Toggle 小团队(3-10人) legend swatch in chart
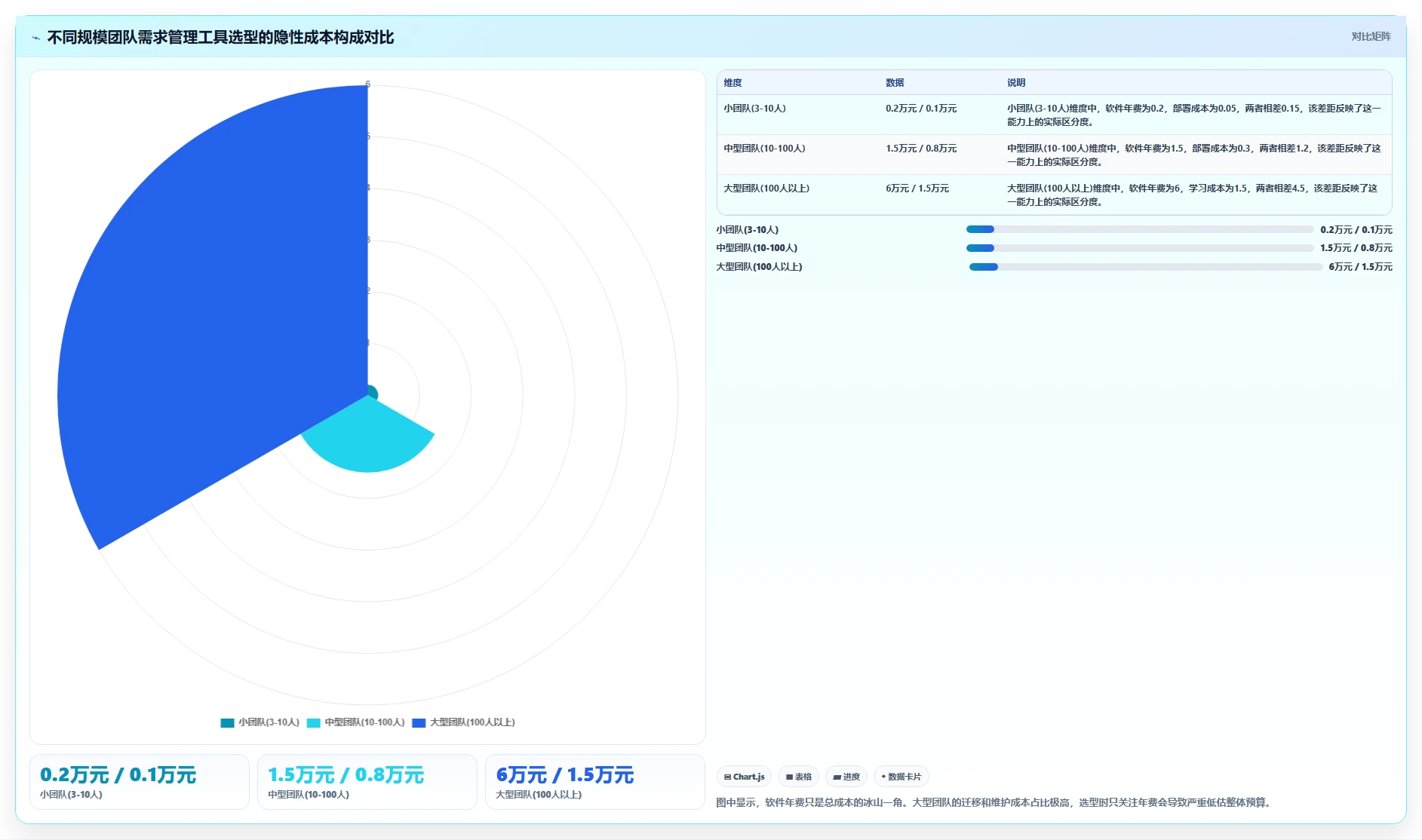Image resolution: width=1422 pixels, height=840 pixels. point(227,722)
